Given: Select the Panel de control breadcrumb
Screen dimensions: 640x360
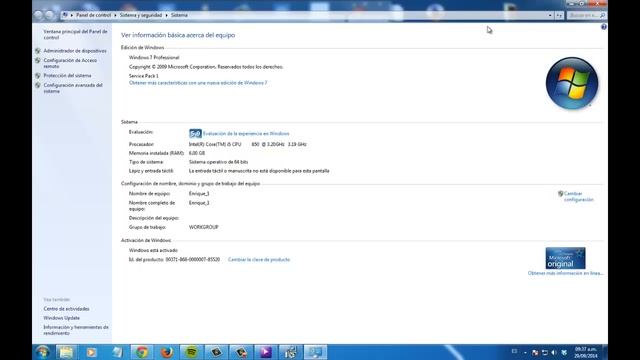Looking at the screenshot, I should coord(93,15).
